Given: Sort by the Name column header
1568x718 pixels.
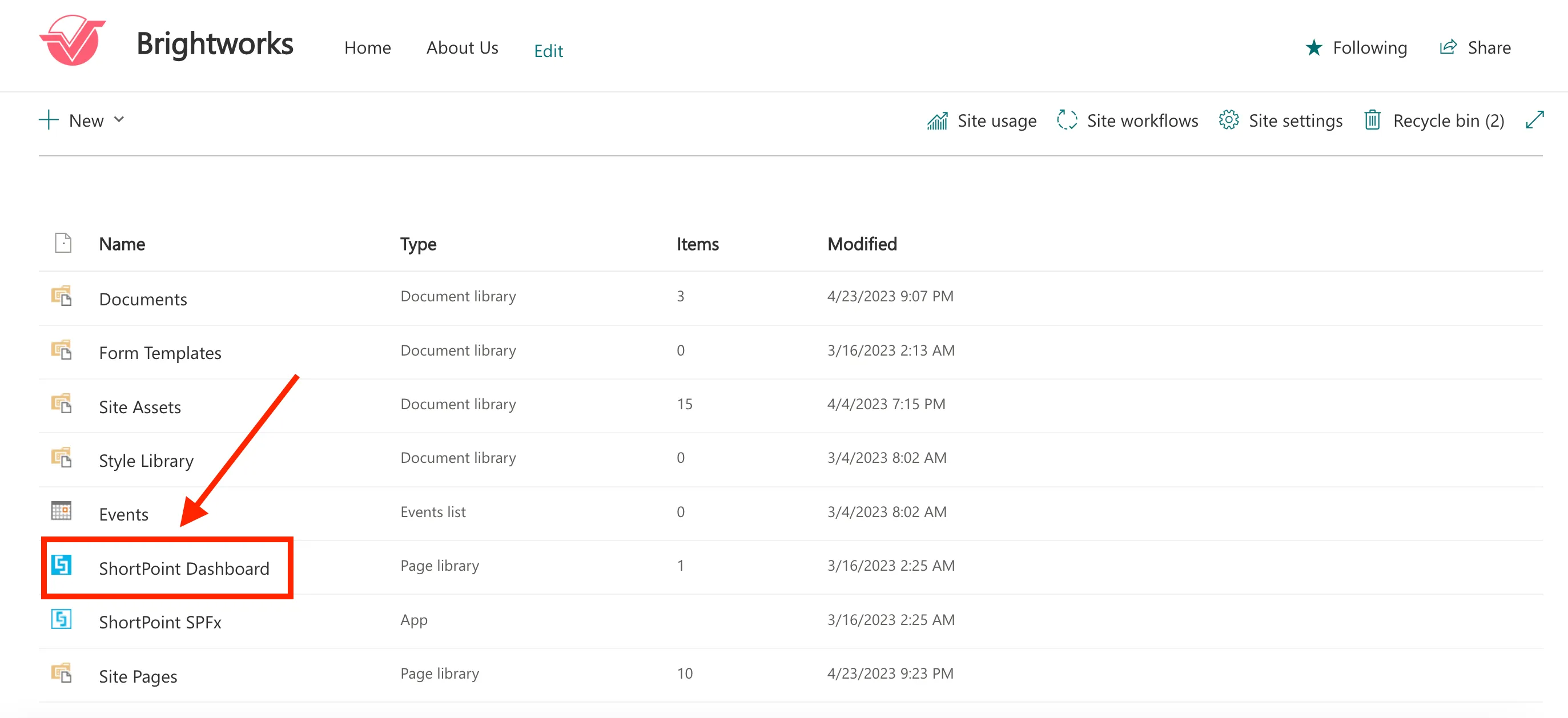Looking at the screenshot, I should 122,244.
